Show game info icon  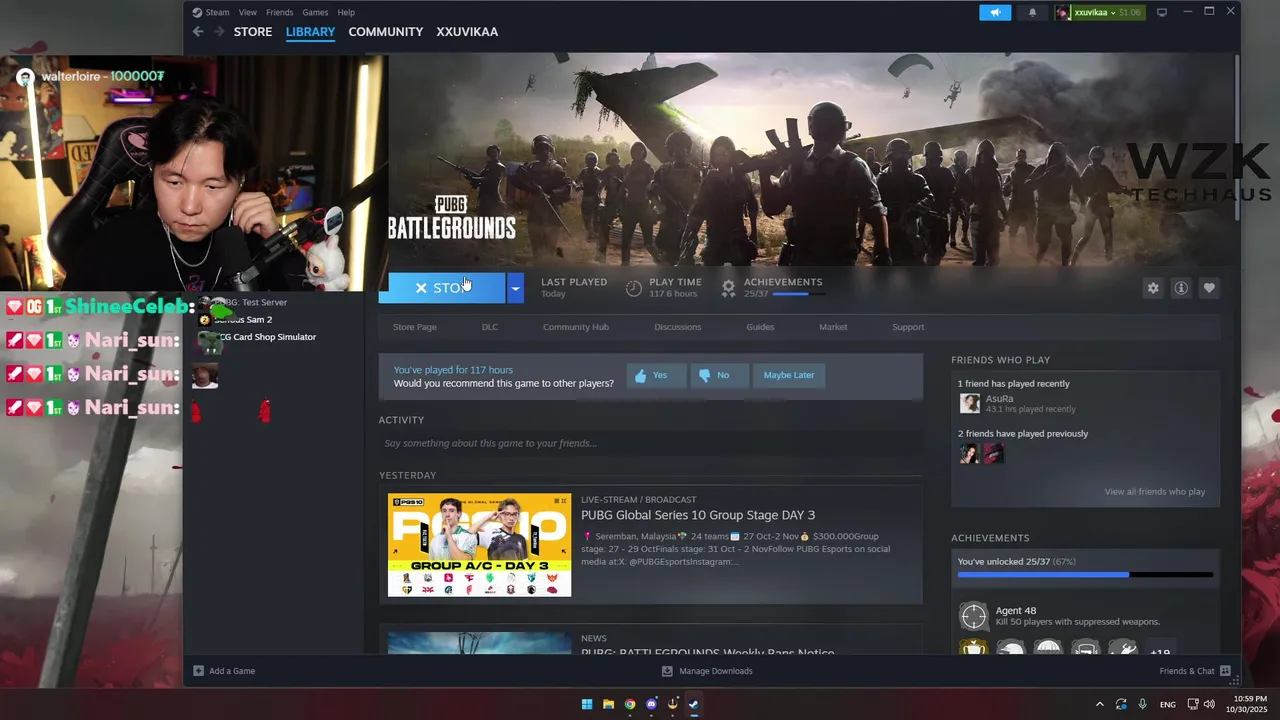pyautogui.click(x=1181, y=288)
